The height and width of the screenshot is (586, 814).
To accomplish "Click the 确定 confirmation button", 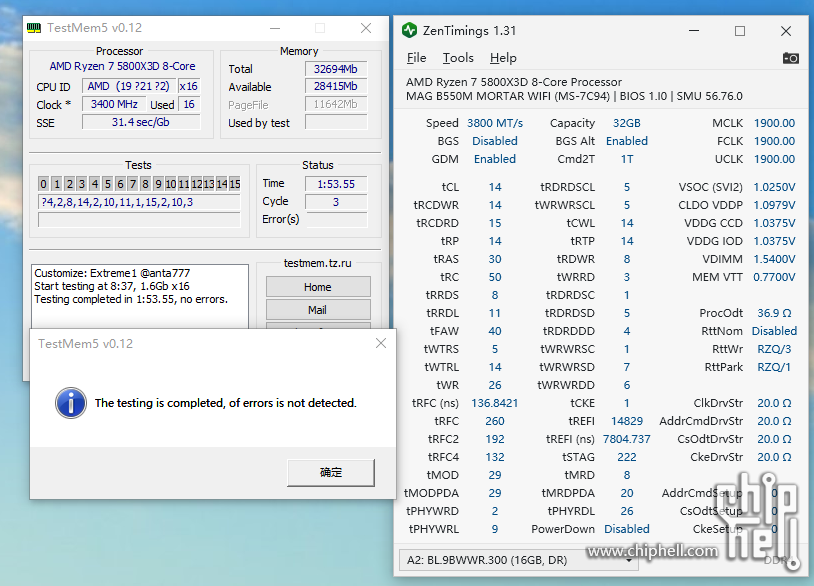I will coord(331,472).
